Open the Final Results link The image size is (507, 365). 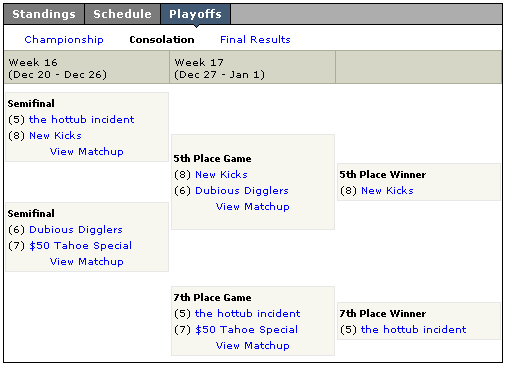255,40
